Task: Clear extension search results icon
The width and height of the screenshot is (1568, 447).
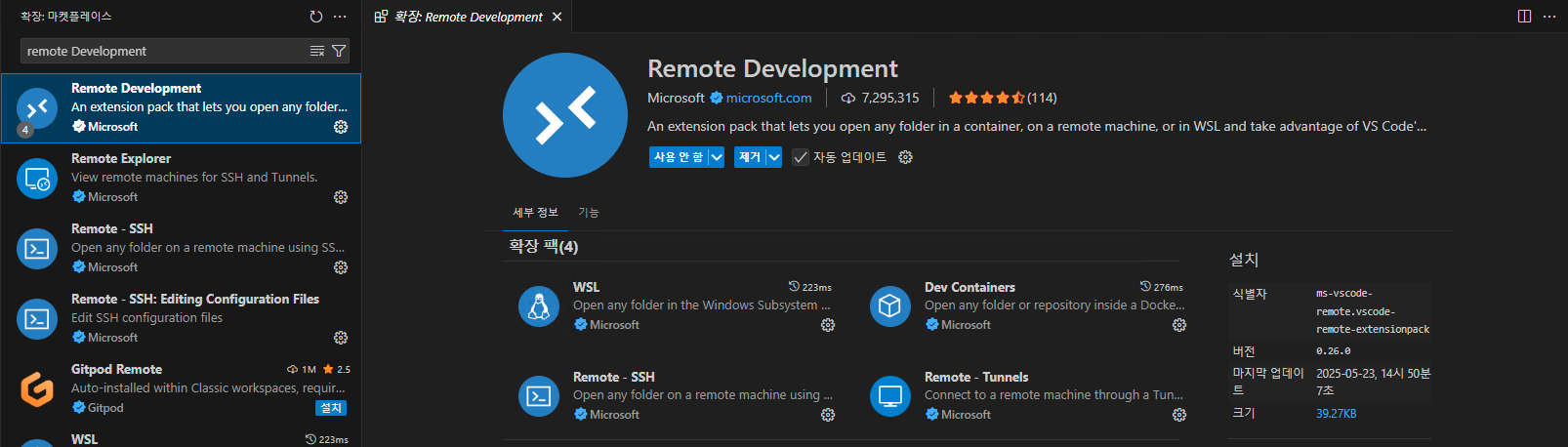Action: click(x=317, y=51)
